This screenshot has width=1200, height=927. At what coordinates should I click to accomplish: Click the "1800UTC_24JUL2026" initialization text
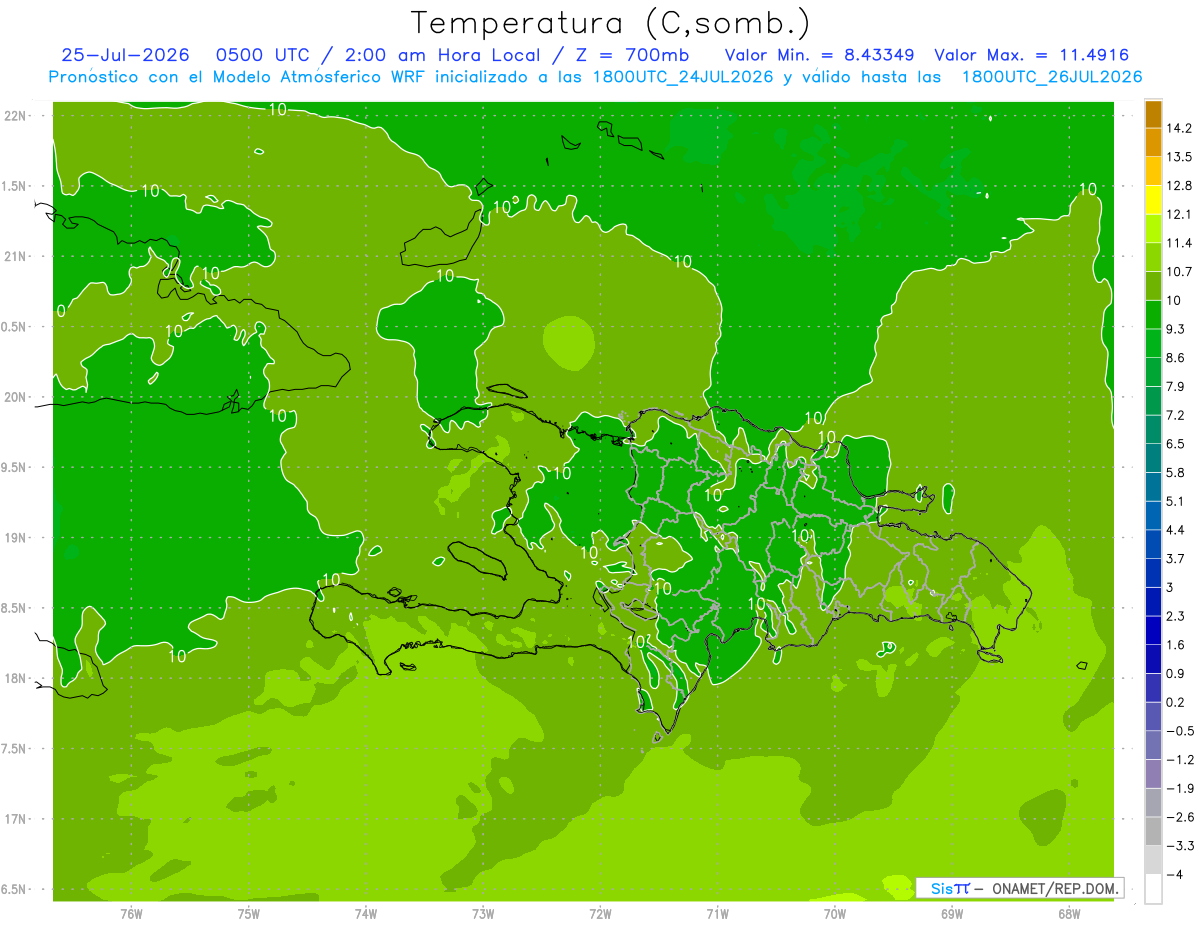point(680,77)
